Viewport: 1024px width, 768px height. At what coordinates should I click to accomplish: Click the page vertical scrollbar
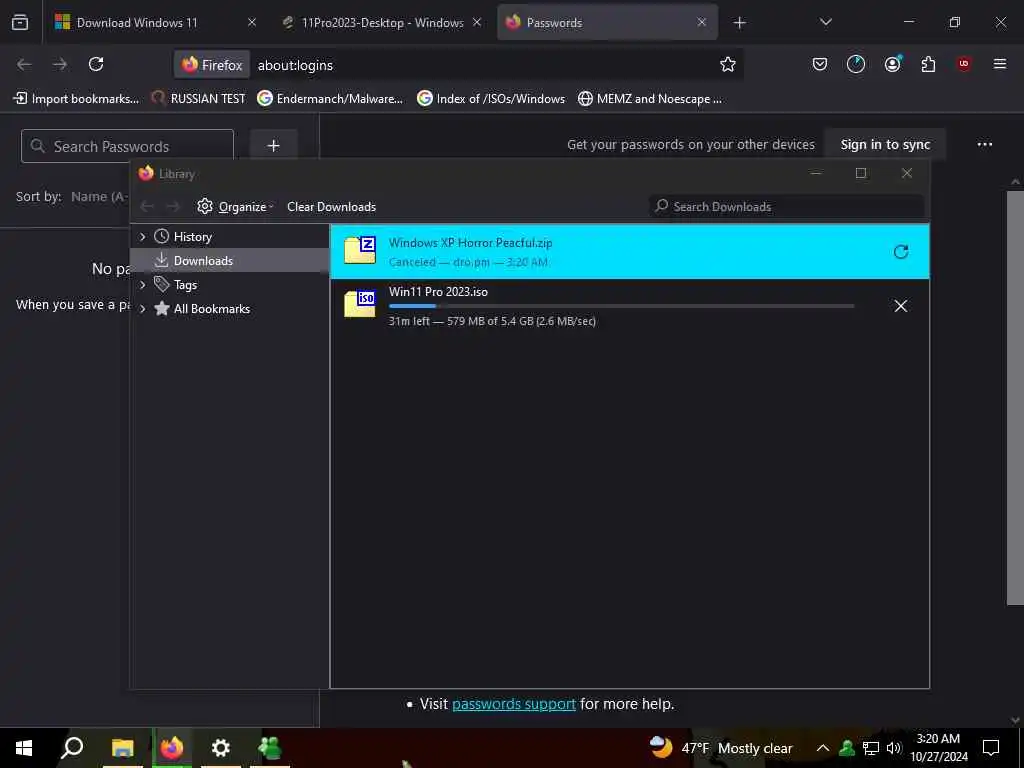tap(1015, 397)
